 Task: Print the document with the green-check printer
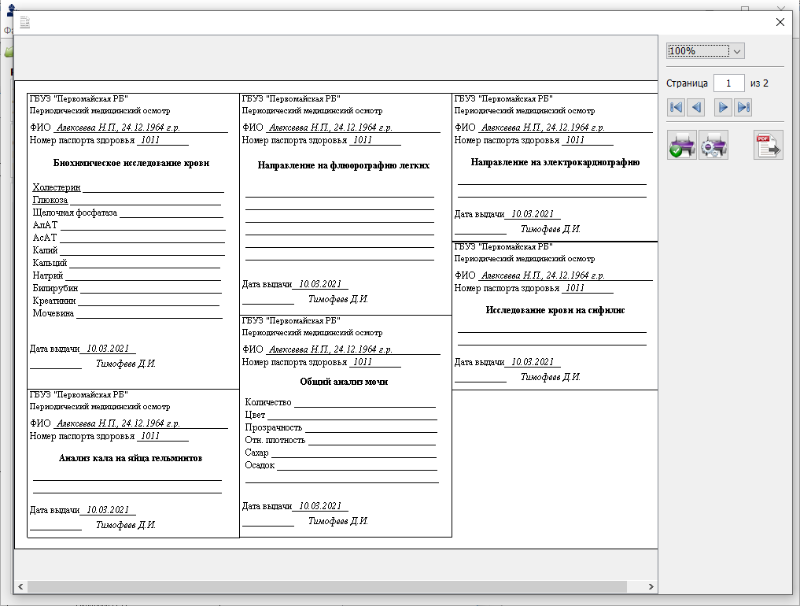[681, 146]
